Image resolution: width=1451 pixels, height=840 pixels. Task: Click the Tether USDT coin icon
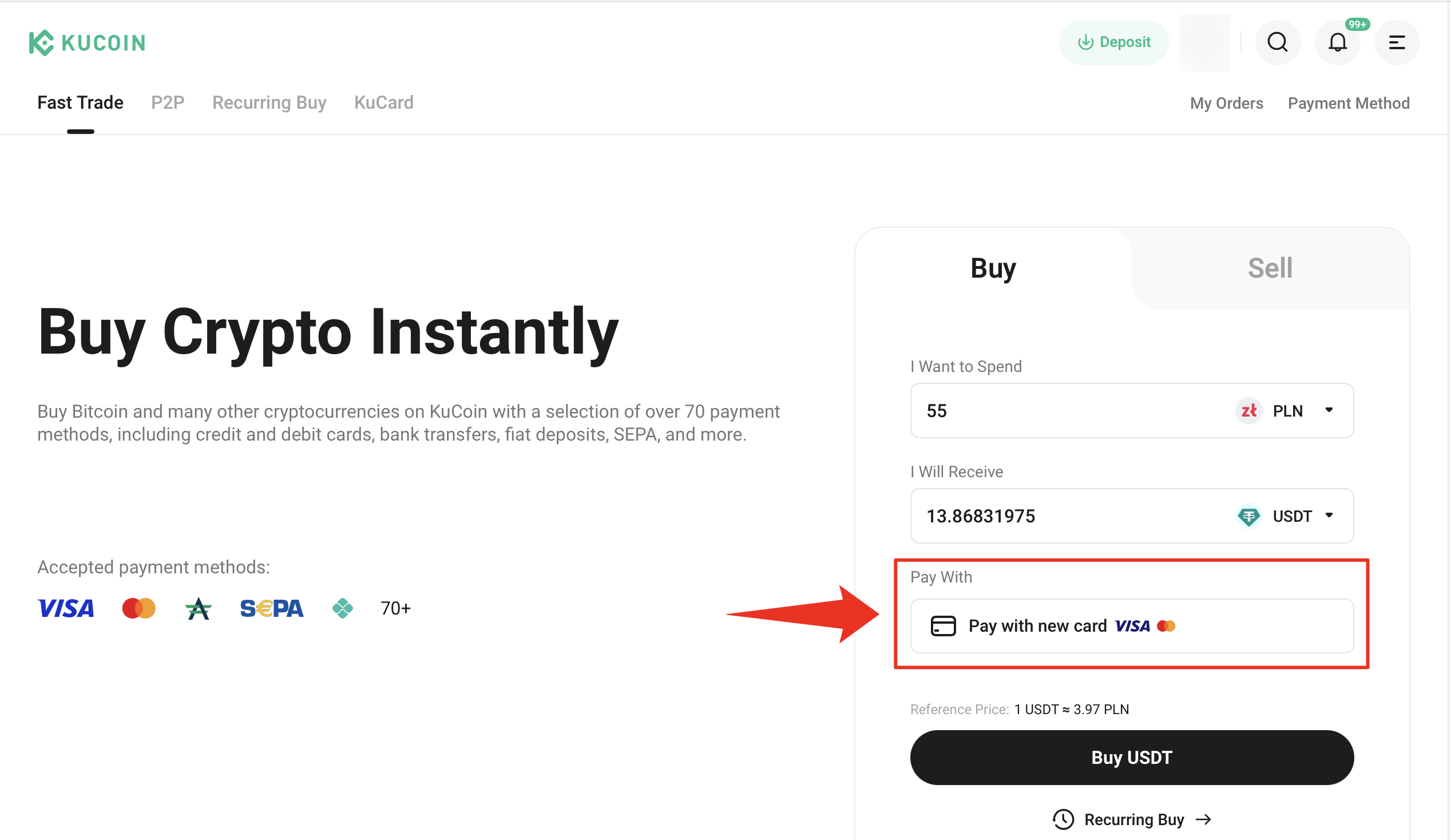pyautogui.click(x=1248, y=516)
